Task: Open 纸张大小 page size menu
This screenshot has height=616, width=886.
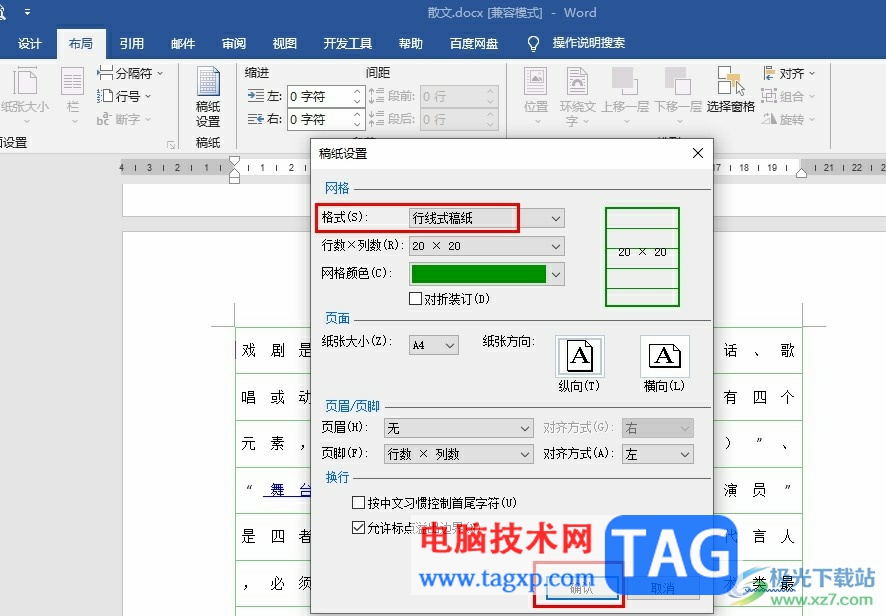Action: point(25,96)
